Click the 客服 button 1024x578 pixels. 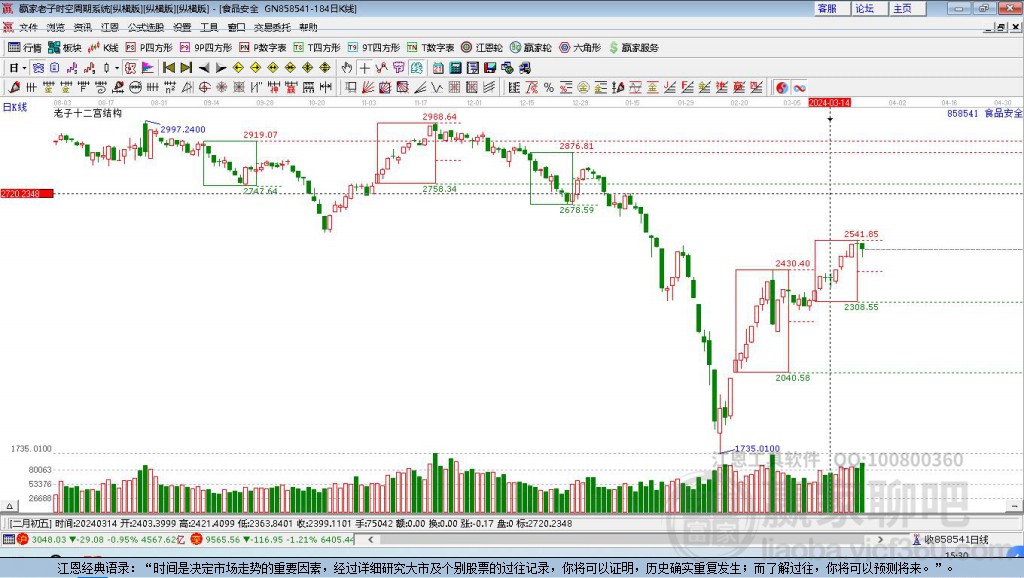pyautogui.click(x=831, y=8)
